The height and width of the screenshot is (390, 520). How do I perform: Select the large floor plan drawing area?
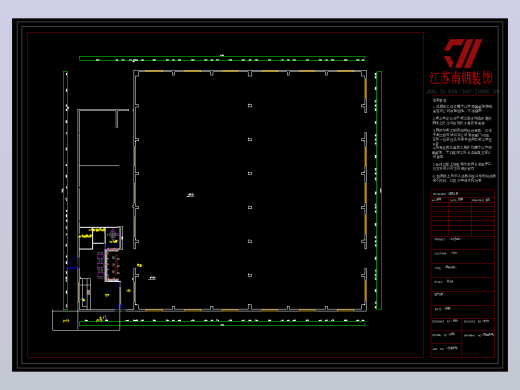[225, 195]
